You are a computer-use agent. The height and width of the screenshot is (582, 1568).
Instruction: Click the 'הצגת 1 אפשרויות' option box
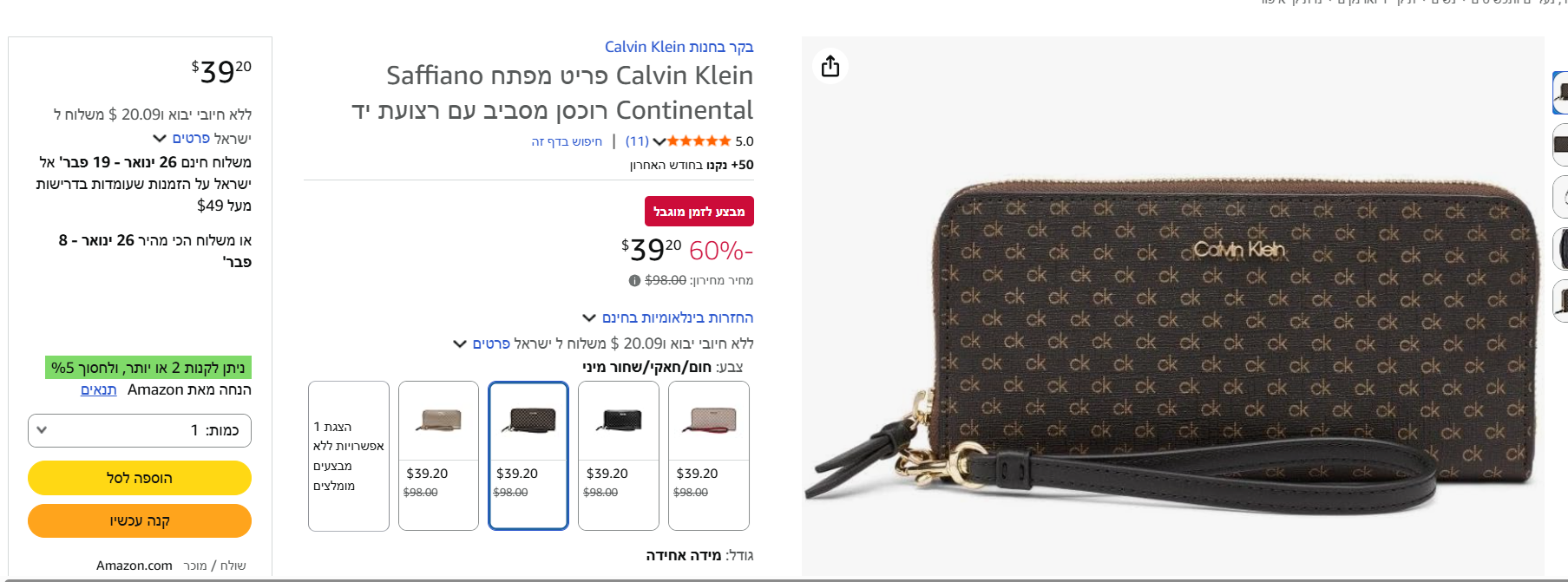click(x=349, y=455)
